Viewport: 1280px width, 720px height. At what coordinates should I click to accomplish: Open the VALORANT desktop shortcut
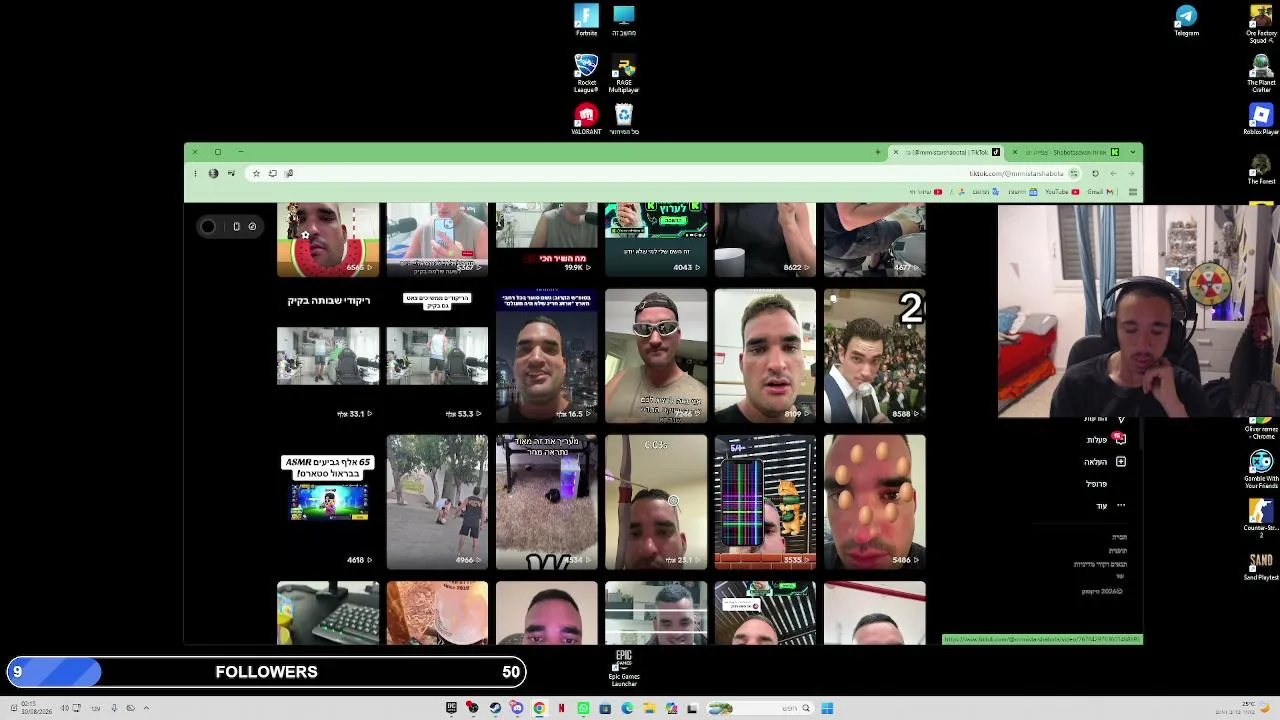(586, 119)
